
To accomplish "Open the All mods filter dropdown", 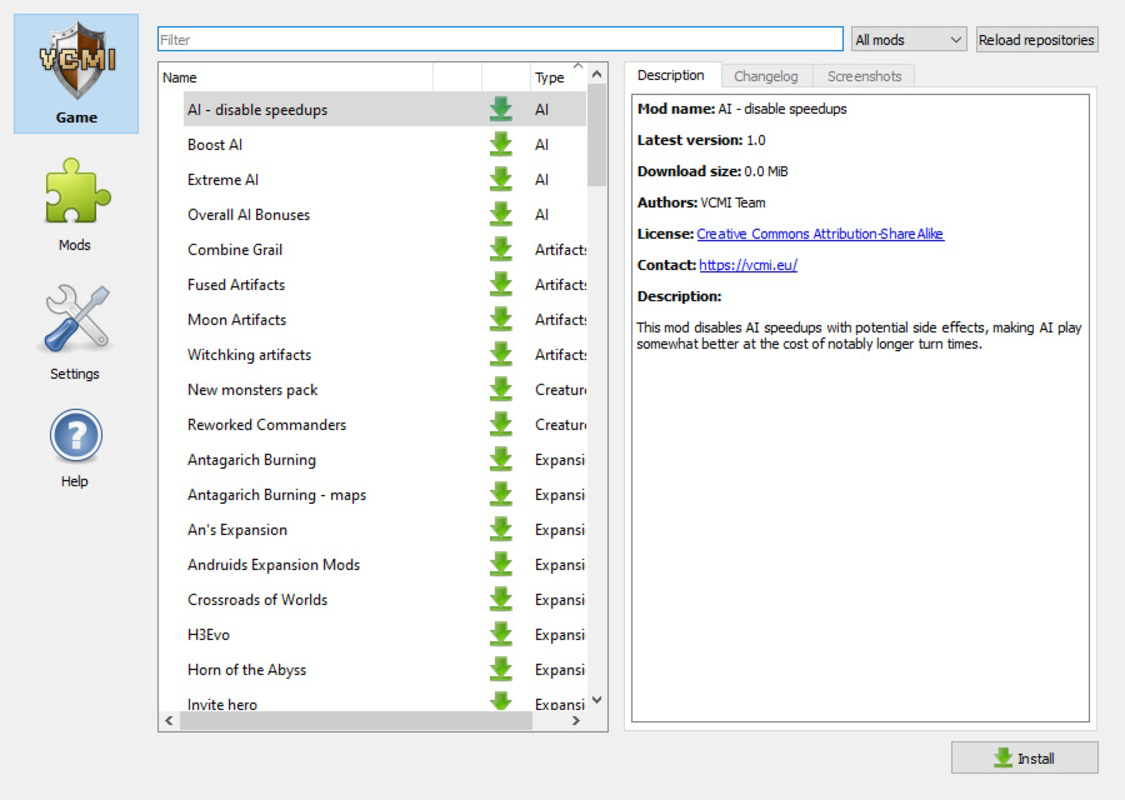I will (908, 39).
